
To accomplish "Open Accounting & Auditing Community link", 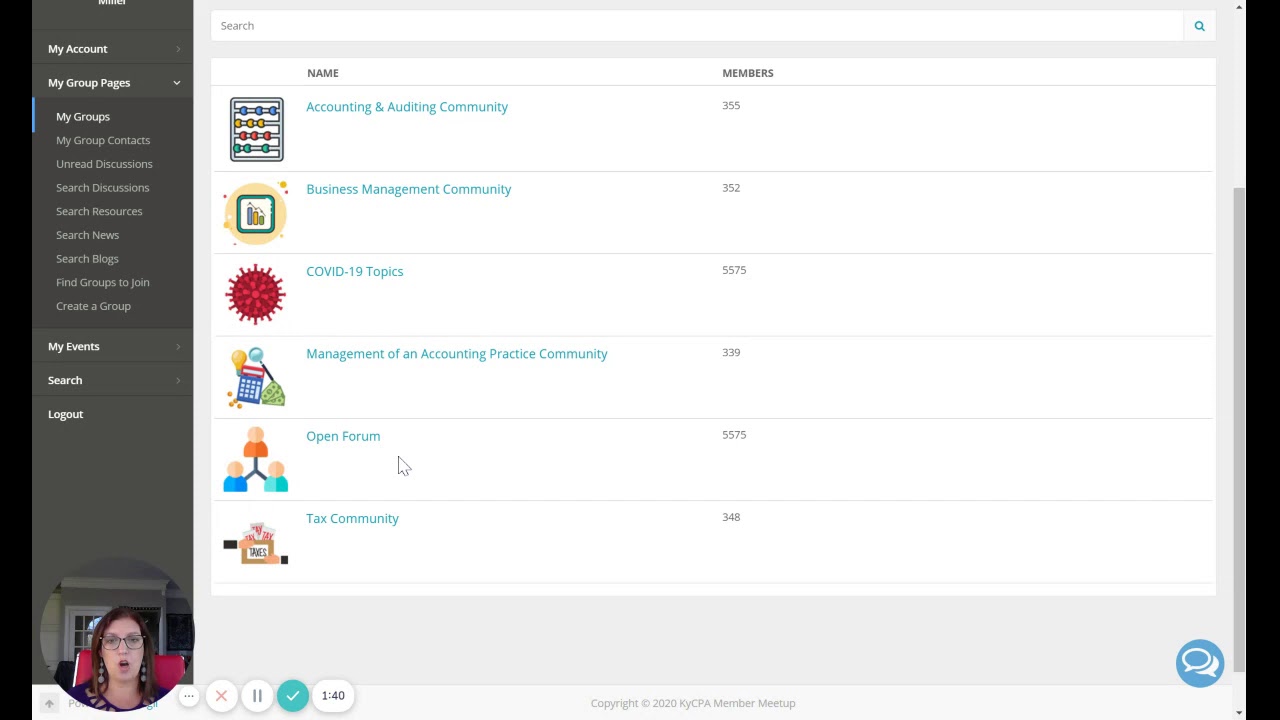I will point(407,107).
